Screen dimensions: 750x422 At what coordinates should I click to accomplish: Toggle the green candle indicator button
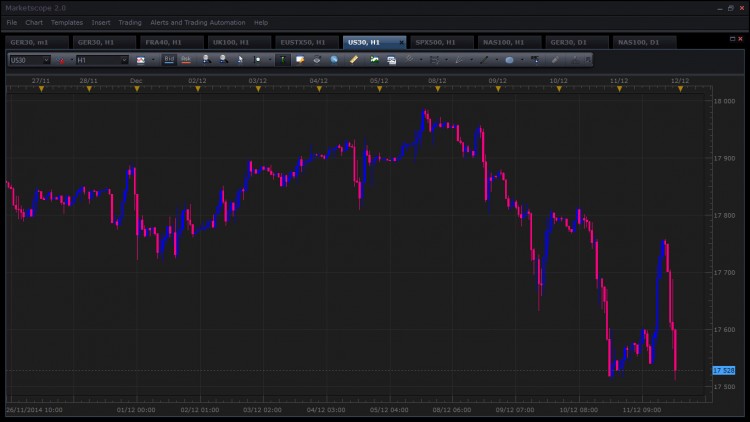[x=283, y=60]
